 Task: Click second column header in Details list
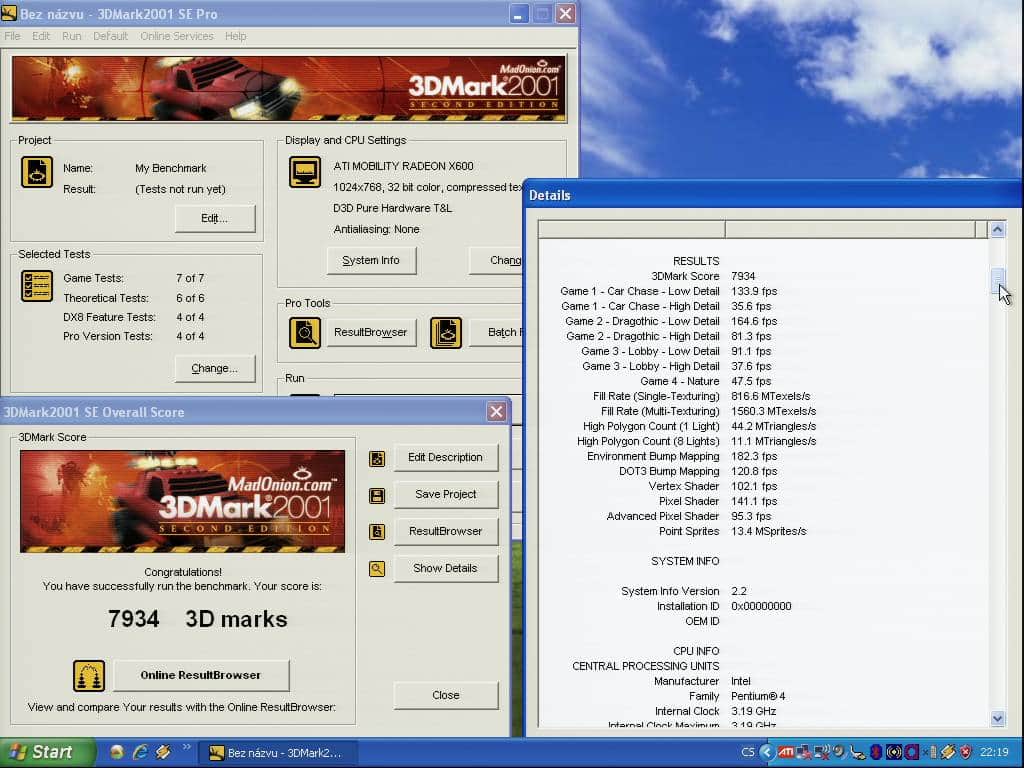(850, 229)
